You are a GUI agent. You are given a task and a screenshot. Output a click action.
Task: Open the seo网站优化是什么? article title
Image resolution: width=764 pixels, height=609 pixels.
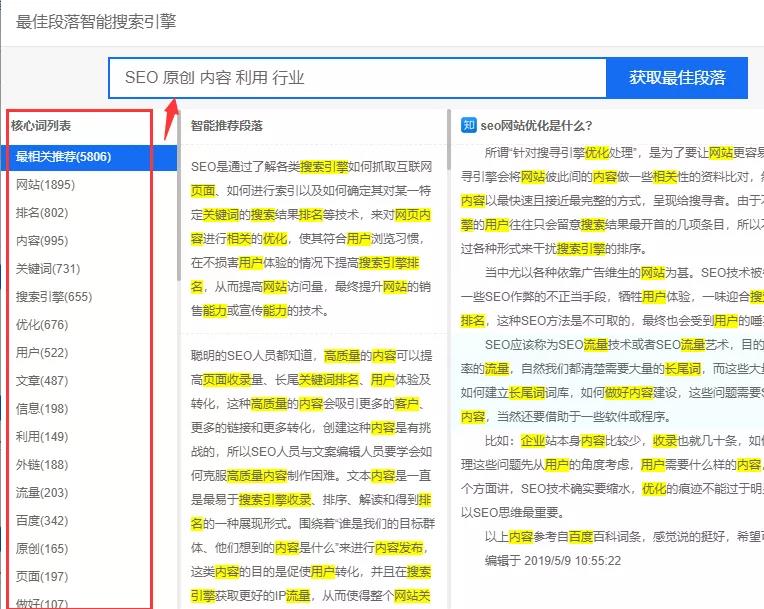click(x=536, y=125)
